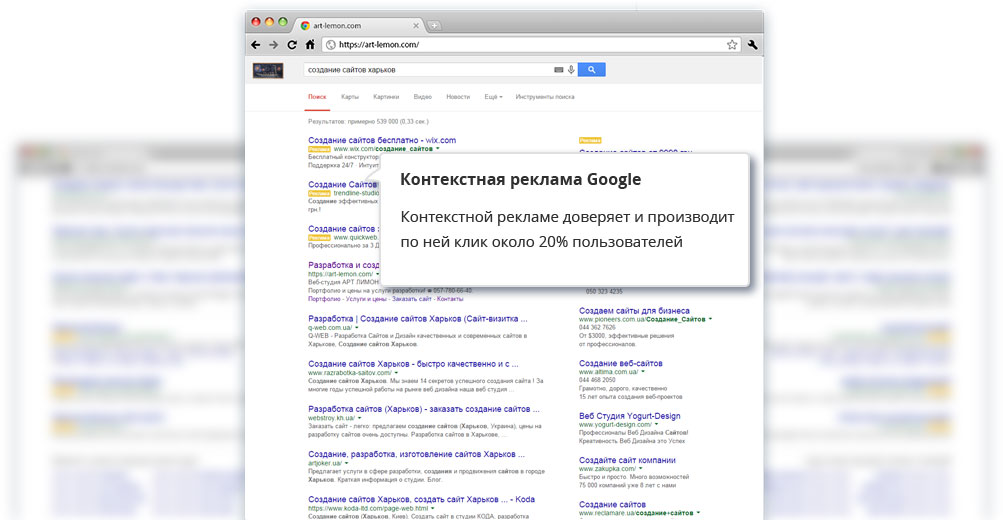
Task: Open 'Разработка сайтов (Харьков) - заказать' result
Action: 423,409
